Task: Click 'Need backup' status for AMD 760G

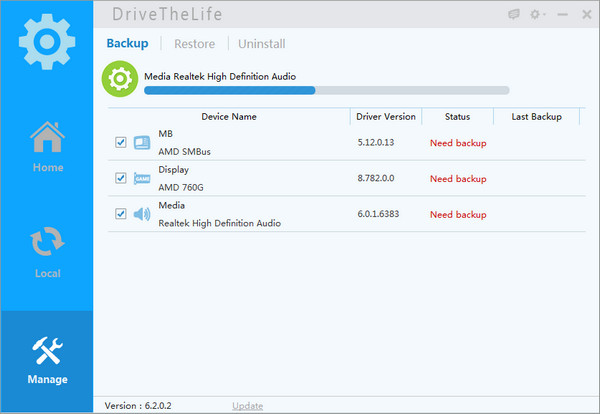Action: coord(458,179)
